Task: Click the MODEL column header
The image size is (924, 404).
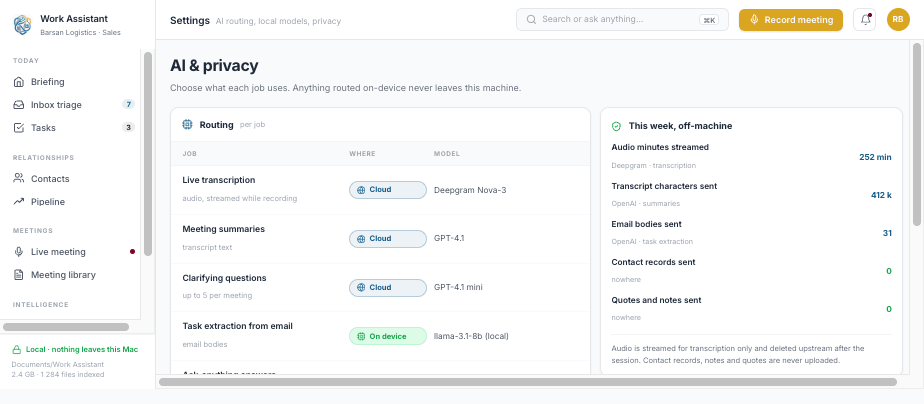Action: [447, 154]
